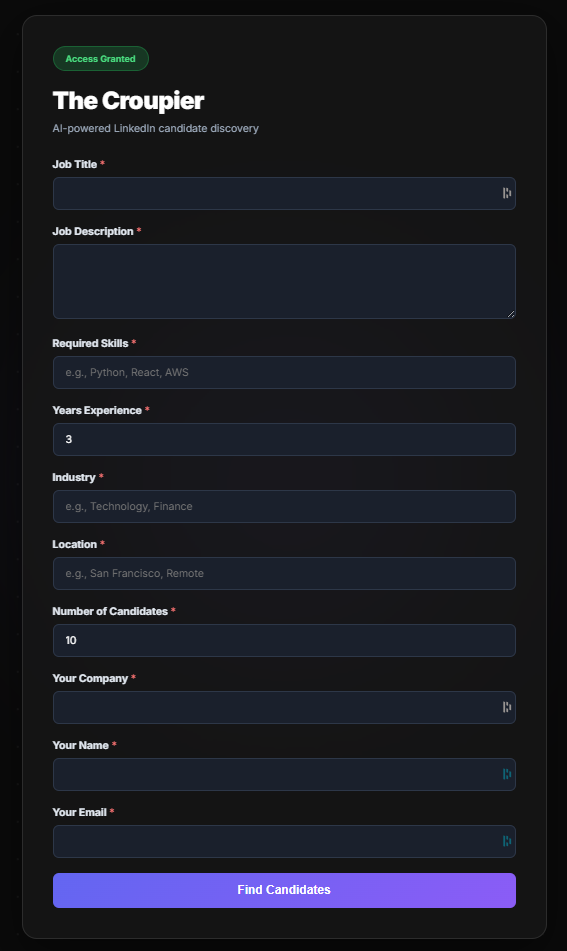Screen dimensions: 567x951
Task: Select the Years Experience number field
Action: click(x=284, y=439)
